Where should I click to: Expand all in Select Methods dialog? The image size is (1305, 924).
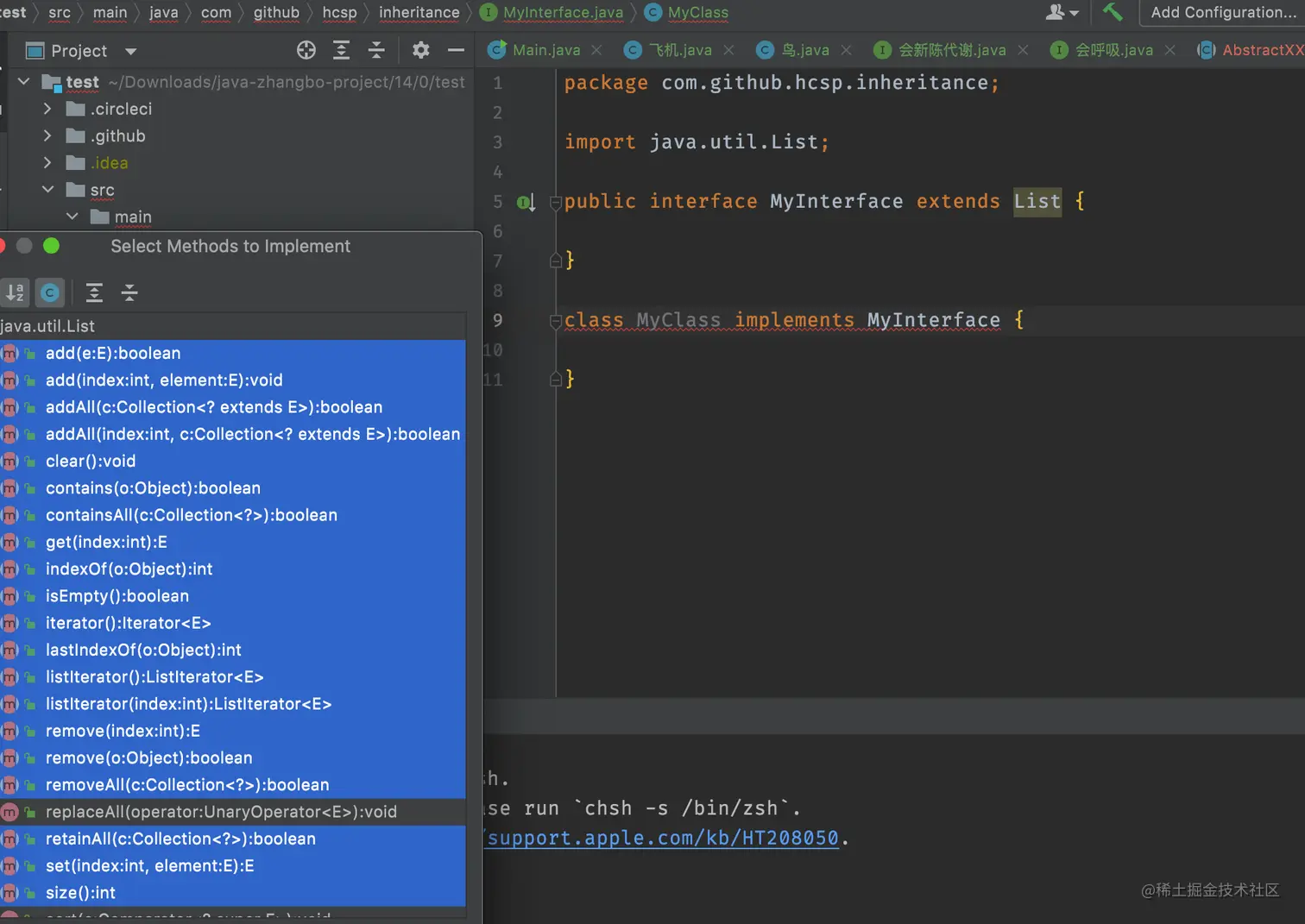tap(94, 293)
